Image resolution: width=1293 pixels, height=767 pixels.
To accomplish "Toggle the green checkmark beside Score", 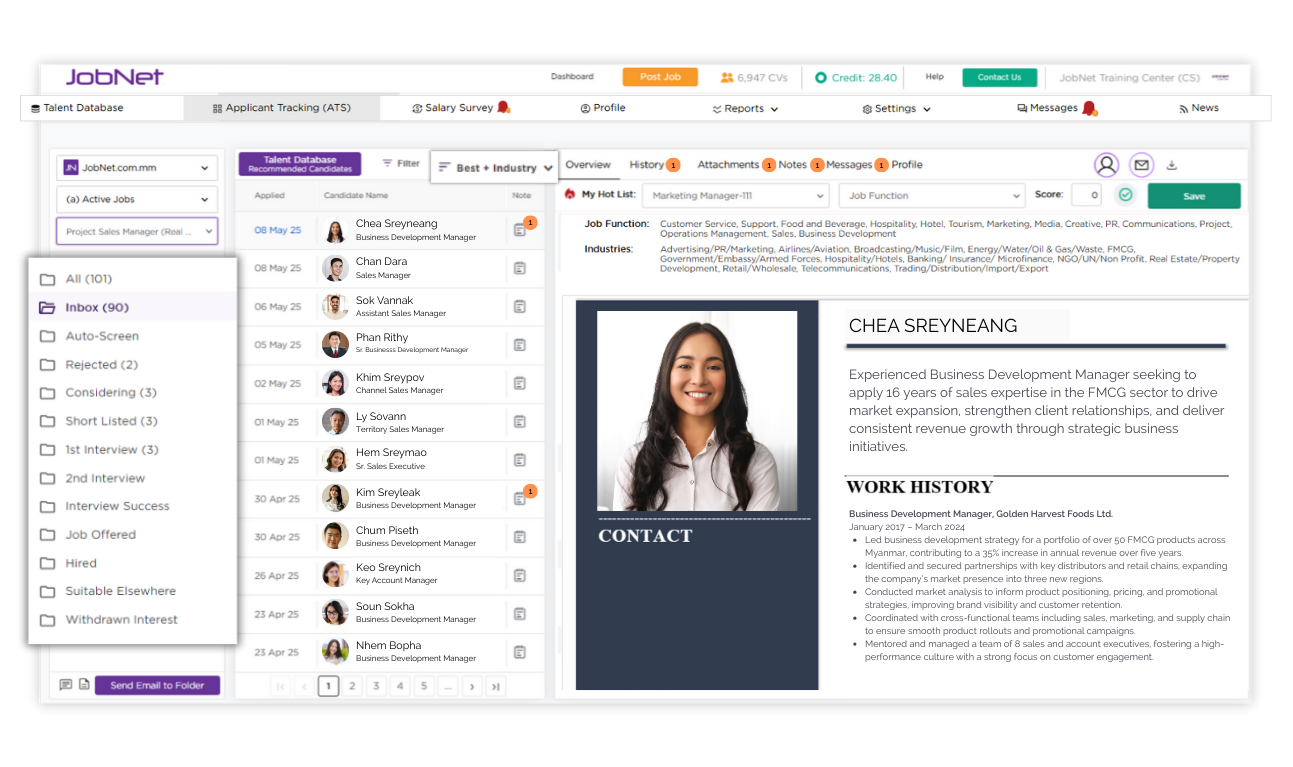I will 1126,195.
